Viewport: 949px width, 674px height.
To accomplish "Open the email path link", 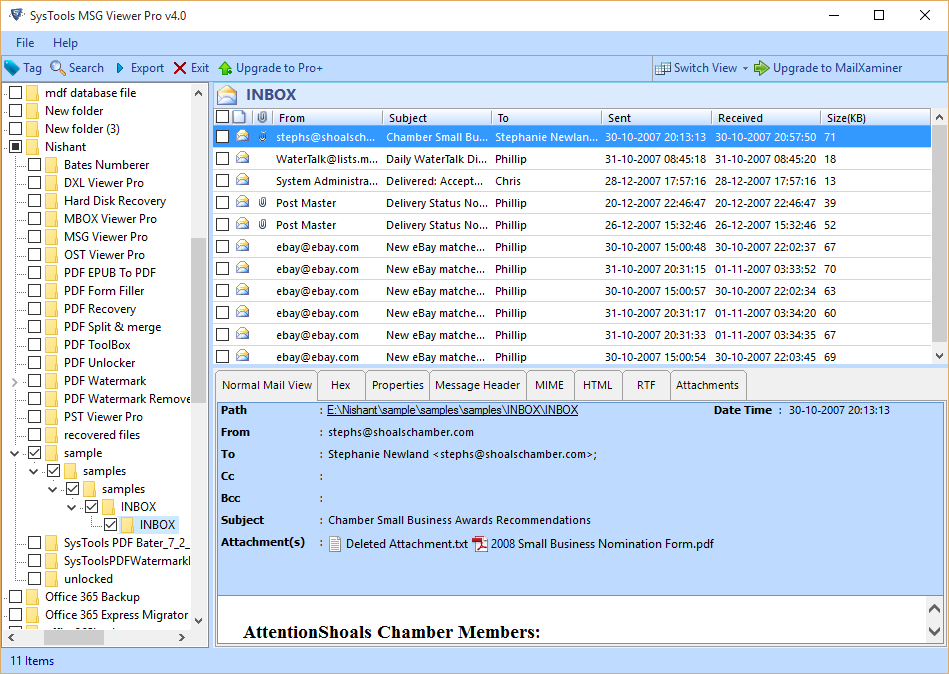I will pos(452,410).
